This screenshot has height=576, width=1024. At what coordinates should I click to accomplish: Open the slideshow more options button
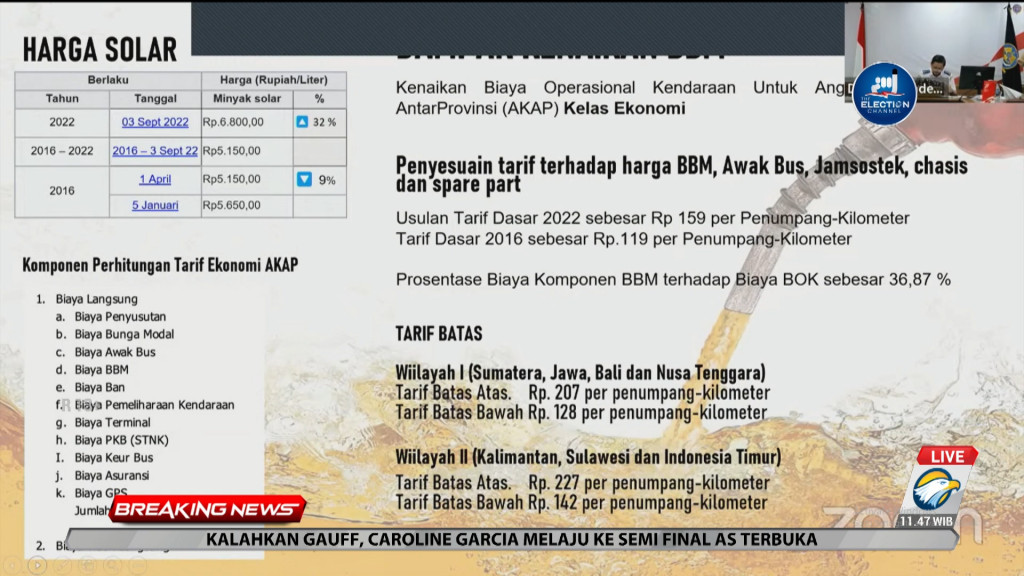point(138,565)
